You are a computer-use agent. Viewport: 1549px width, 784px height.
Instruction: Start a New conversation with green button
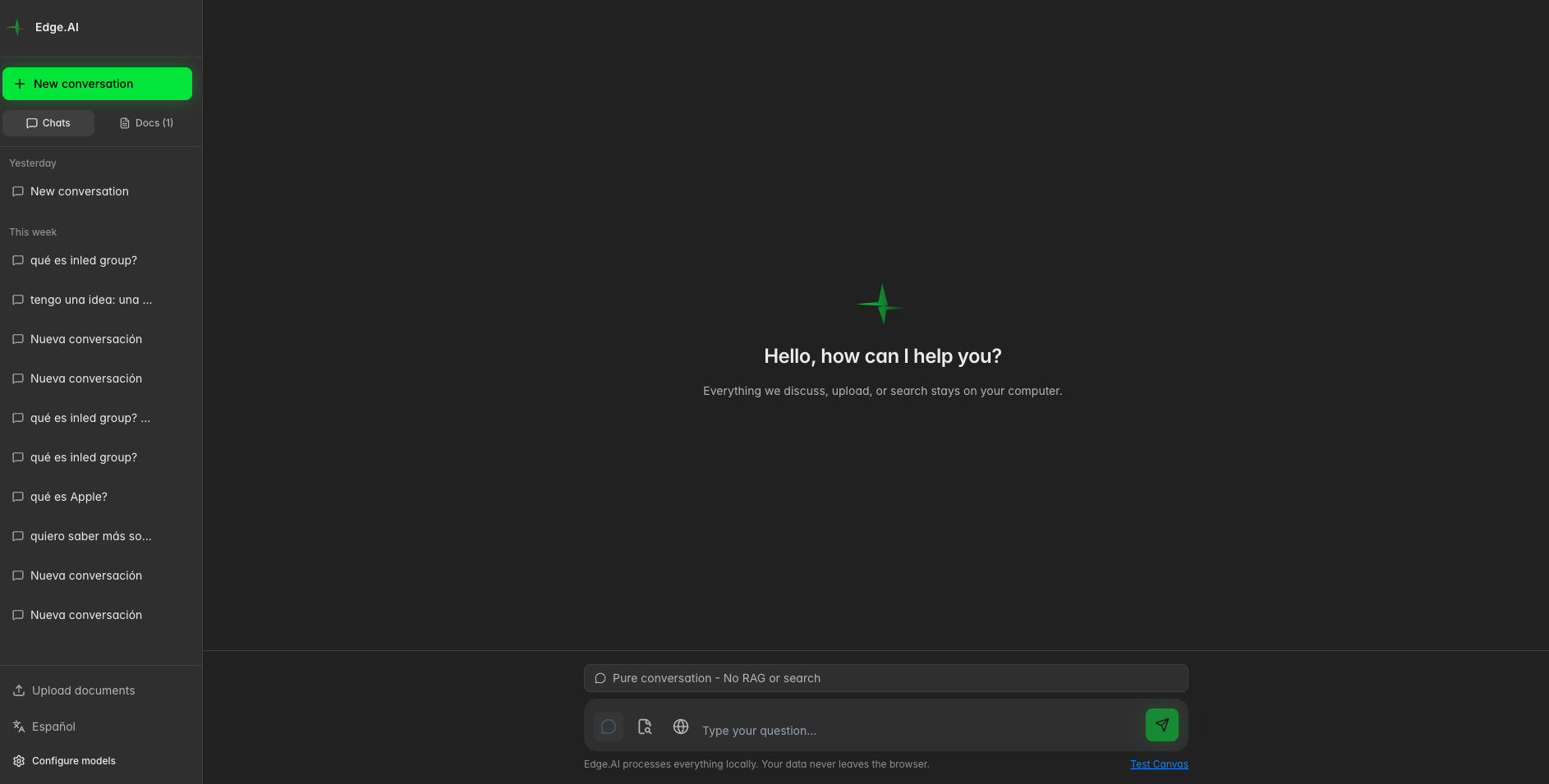[x=97, y=84]
